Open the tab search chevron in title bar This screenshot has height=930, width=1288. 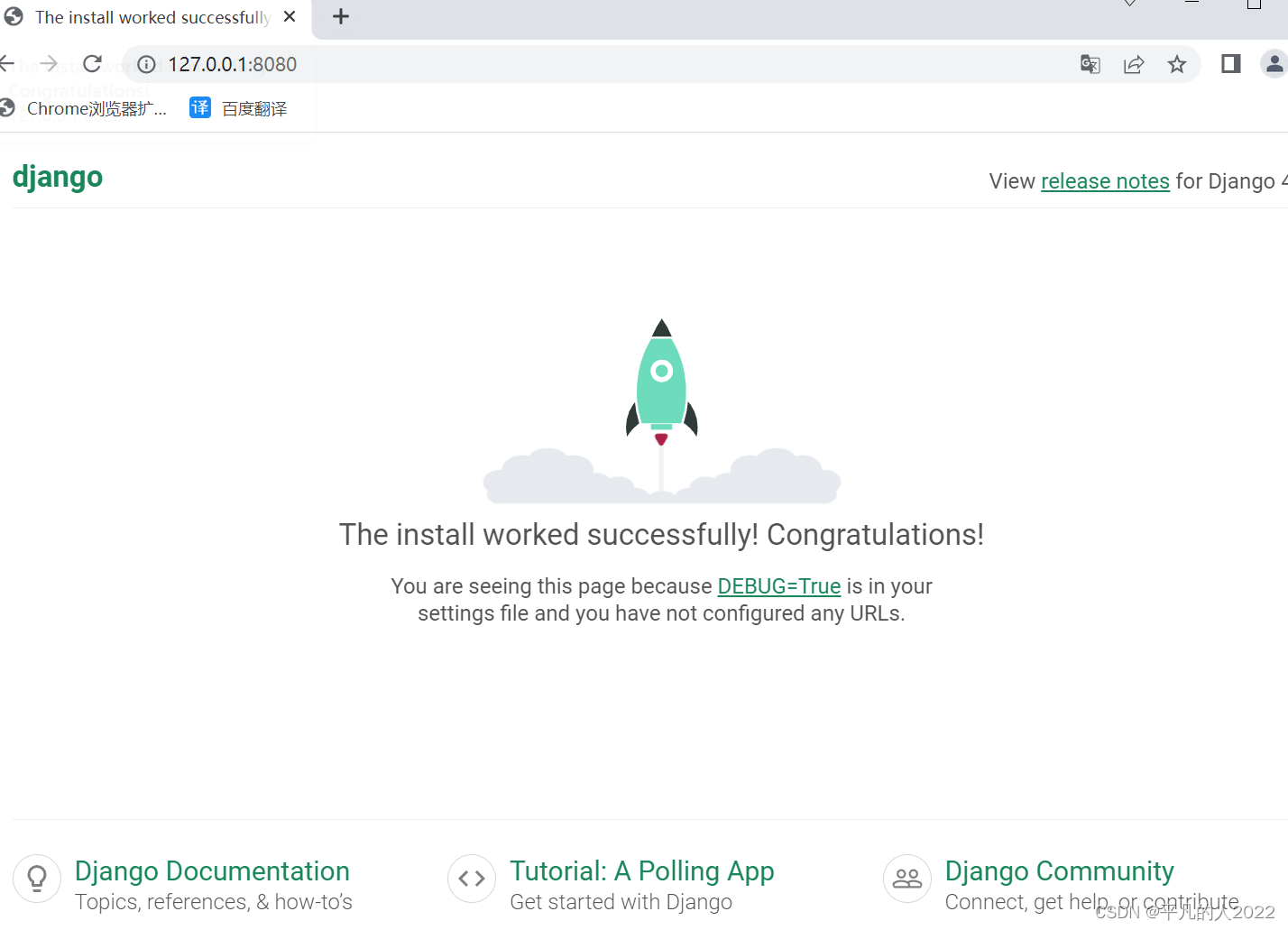coord(1129,4)
